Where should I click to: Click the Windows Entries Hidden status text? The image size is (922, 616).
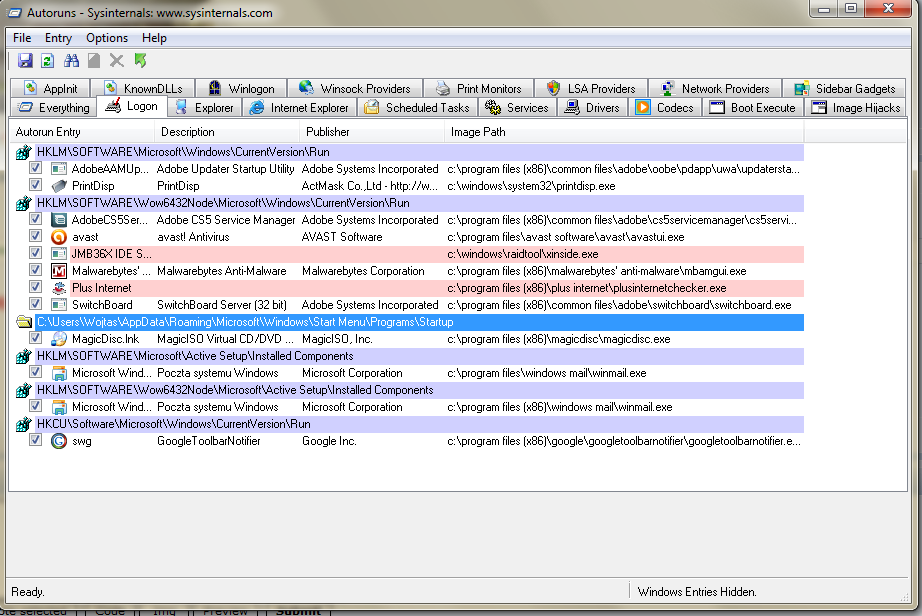click(x=697, y=592)
